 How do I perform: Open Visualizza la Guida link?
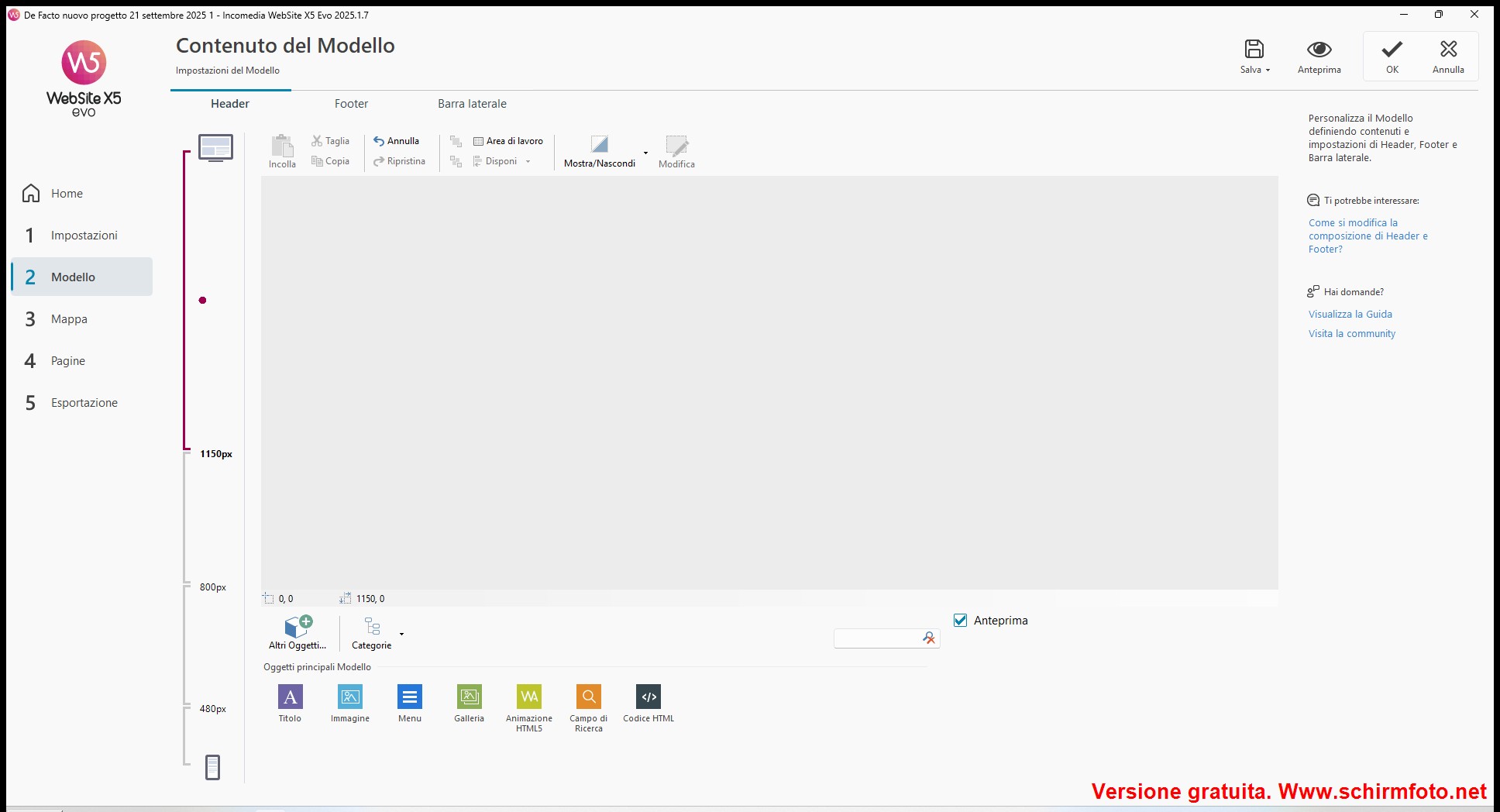click(x=1350, y=315)
